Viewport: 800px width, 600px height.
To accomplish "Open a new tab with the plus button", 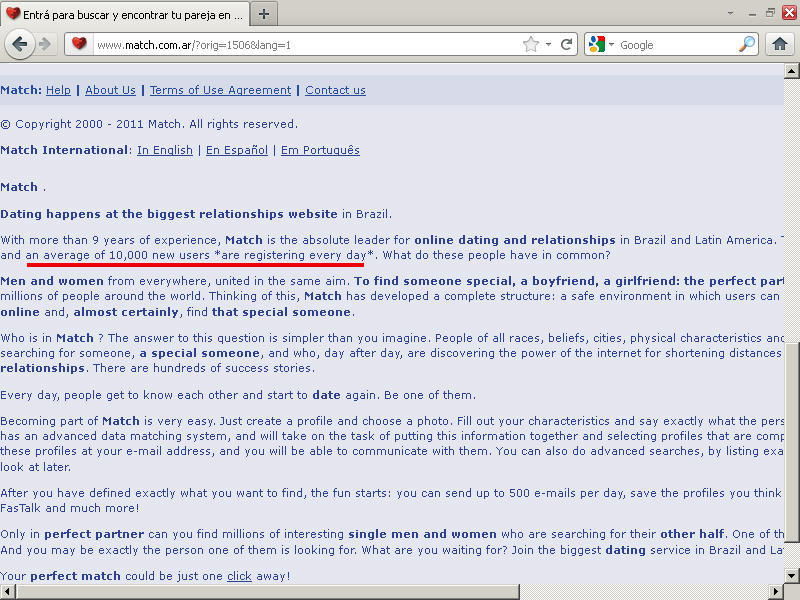I will click(264, 14).
